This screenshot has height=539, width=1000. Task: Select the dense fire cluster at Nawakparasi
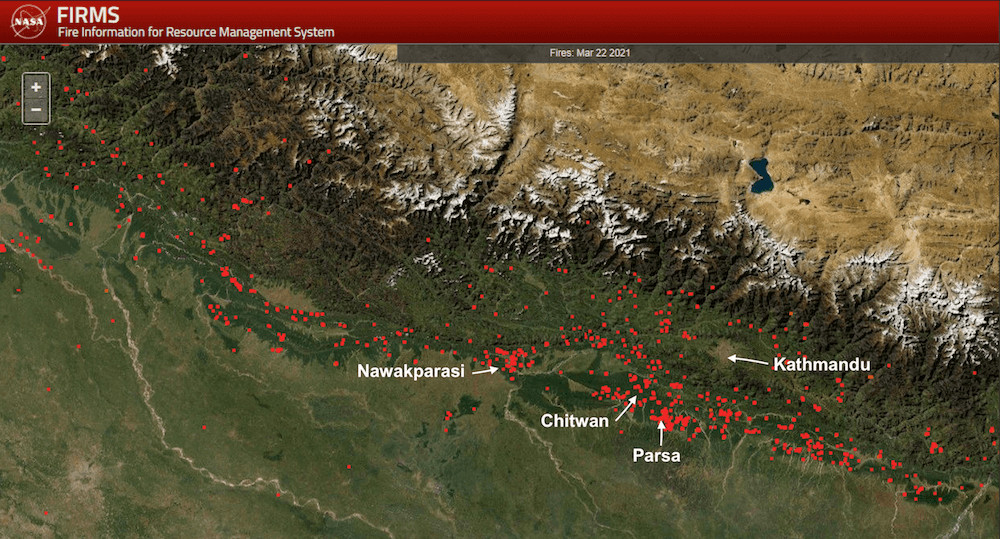click(x=513, y=360)
